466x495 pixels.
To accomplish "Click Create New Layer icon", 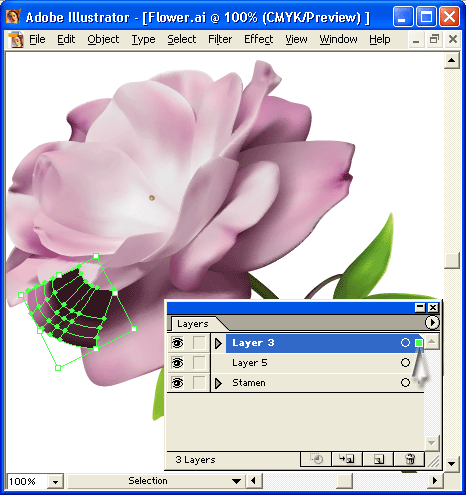I will 378,459.
